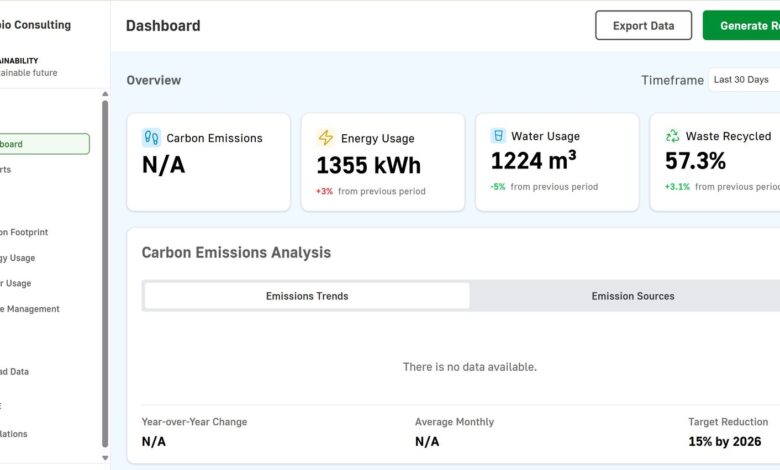Open Waste Management from the sidebar
Screen dimensions: 780x470
(30, 309)
